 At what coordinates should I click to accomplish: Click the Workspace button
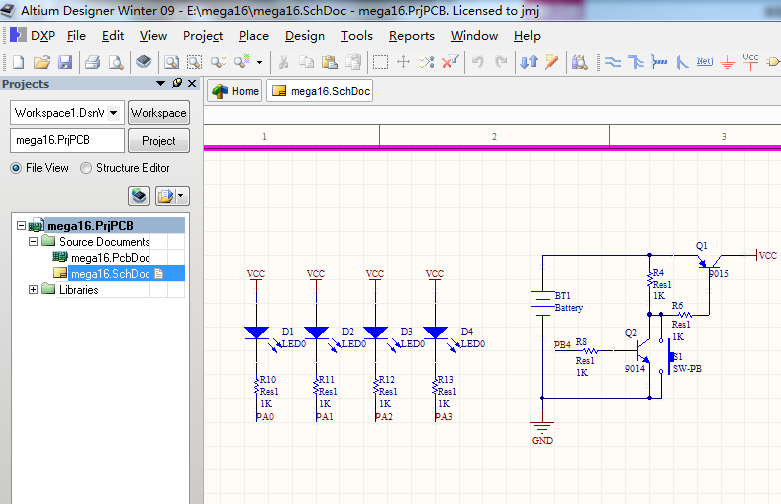tap(159, 113)
